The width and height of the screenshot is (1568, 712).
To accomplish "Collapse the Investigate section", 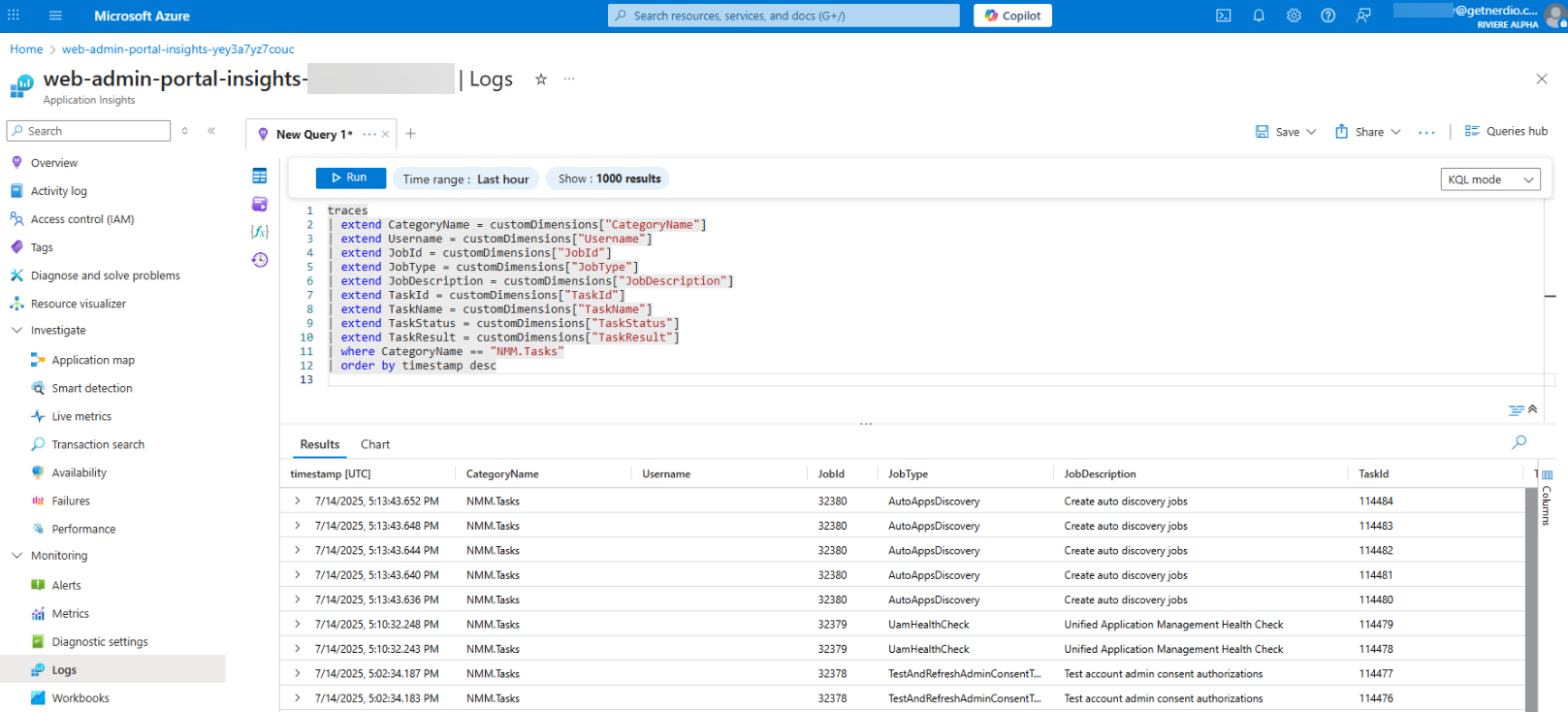I will pyautogui.click(x=16, y=331).
